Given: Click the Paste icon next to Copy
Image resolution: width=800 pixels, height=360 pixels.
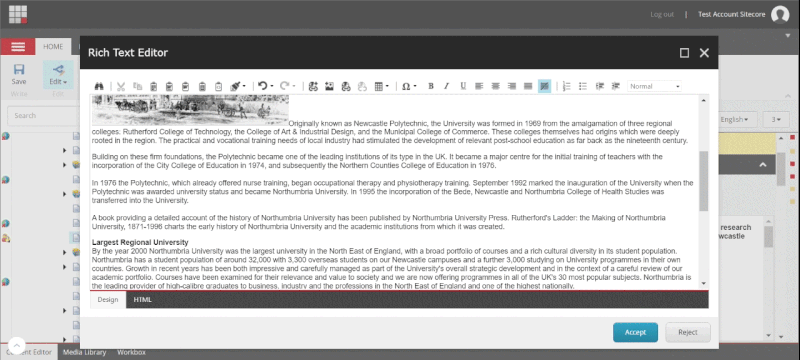Looking at the screenshot, I should [x=154, y=87].
